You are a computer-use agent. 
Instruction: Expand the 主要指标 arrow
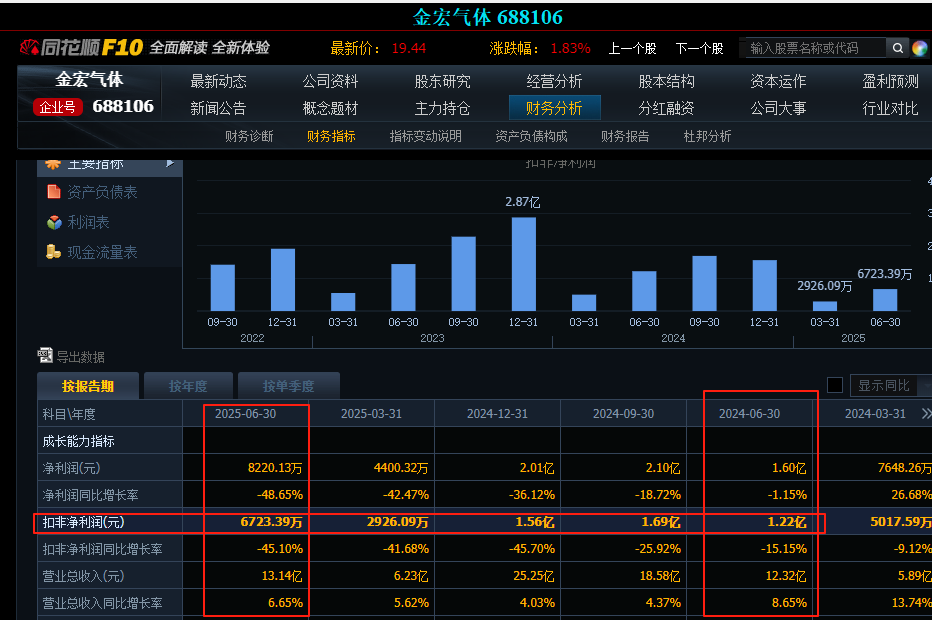(x=170, y=163)
